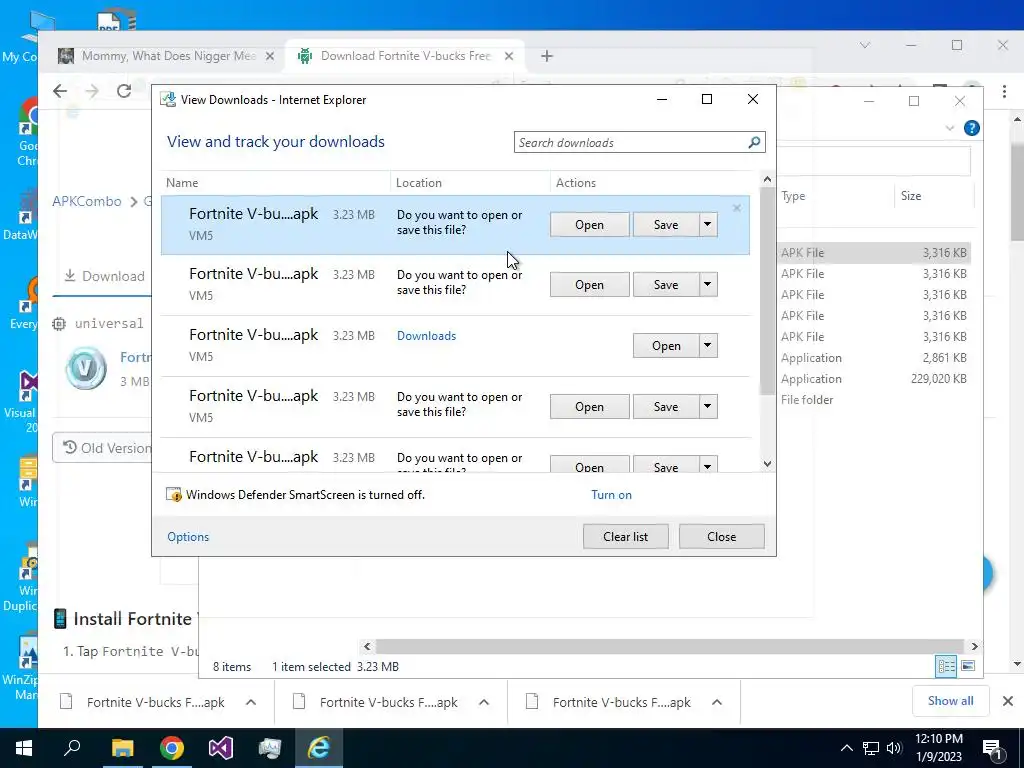The height and width of the screenshot is (768, 1024).
Task: Click Chrome's forward arrow
Action: [92, 91]
